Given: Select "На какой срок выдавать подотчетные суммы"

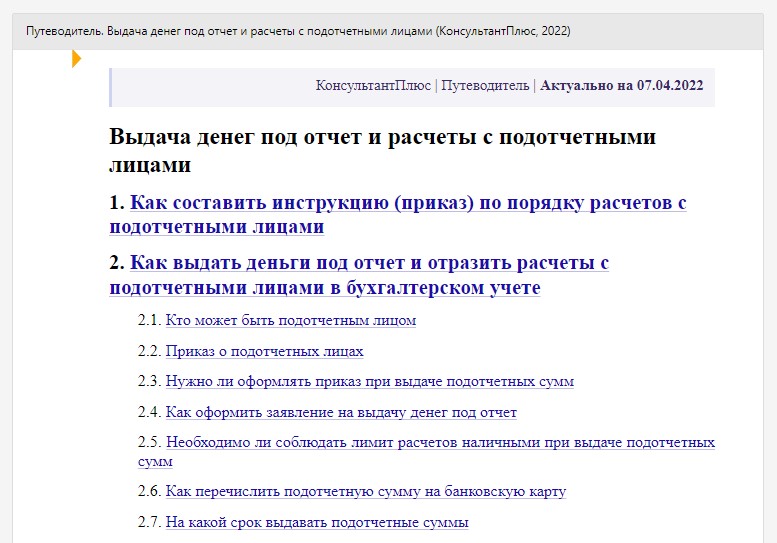Looking at the screenshot, I should [x=317, y=522].
